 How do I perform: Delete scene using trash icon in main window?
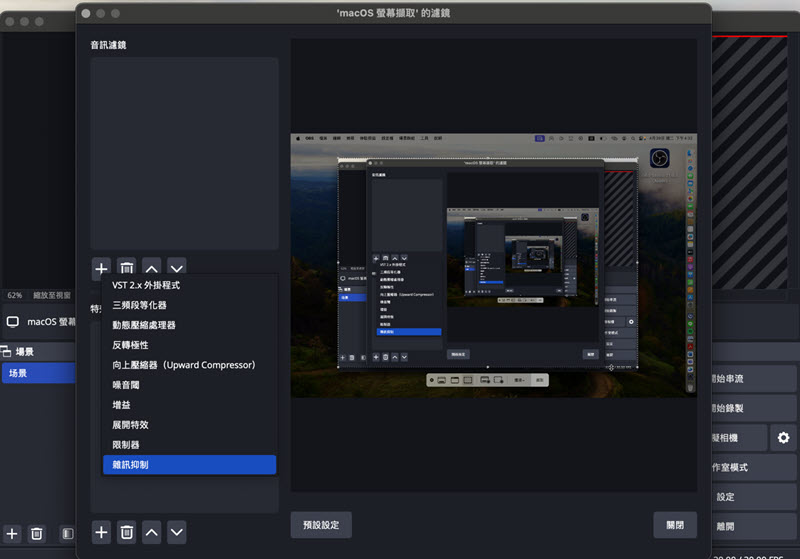point(37,534)
